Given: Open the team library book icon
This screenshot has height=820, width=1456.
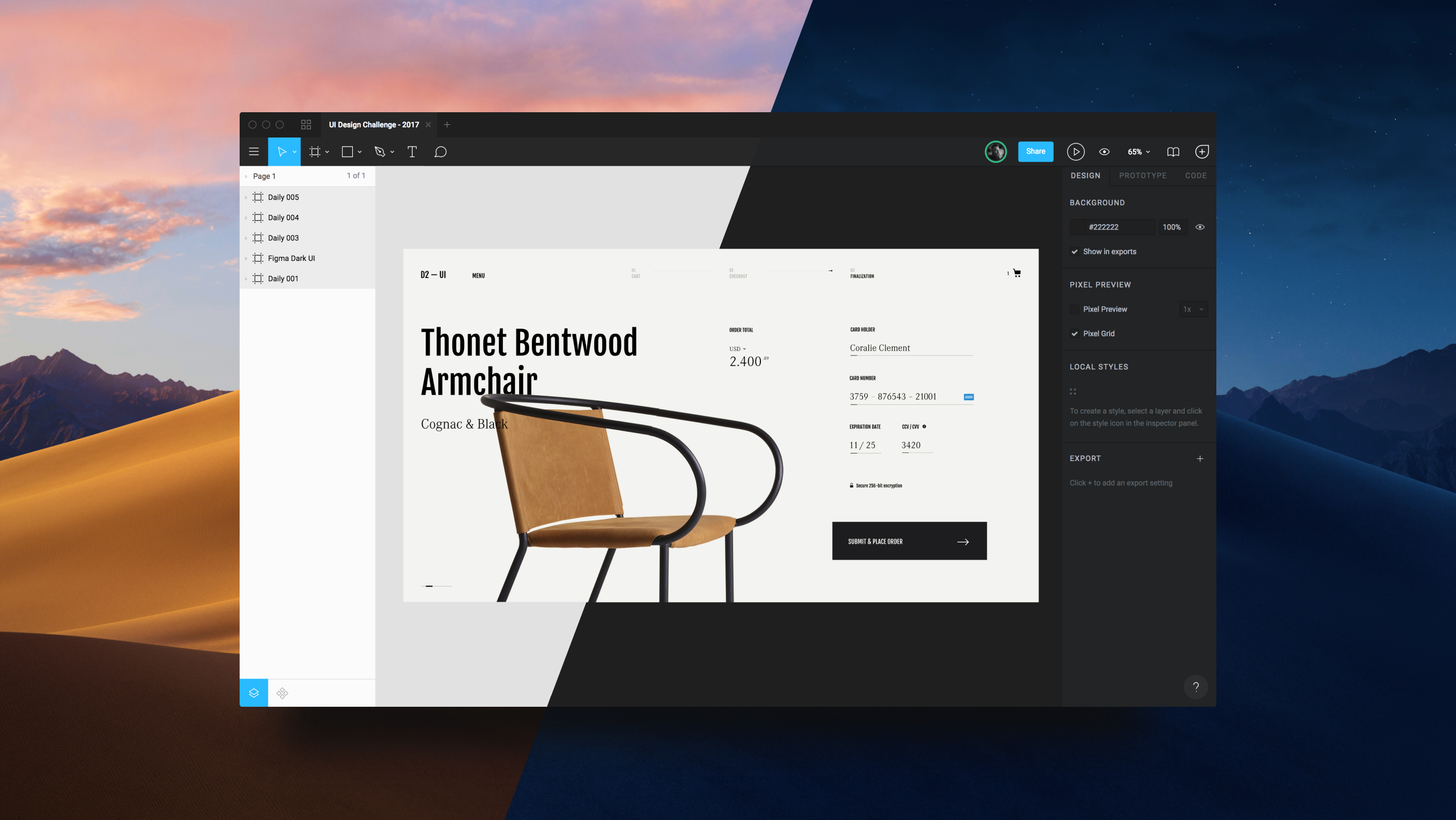Looking at the screenshot, I should (1173, 152).
